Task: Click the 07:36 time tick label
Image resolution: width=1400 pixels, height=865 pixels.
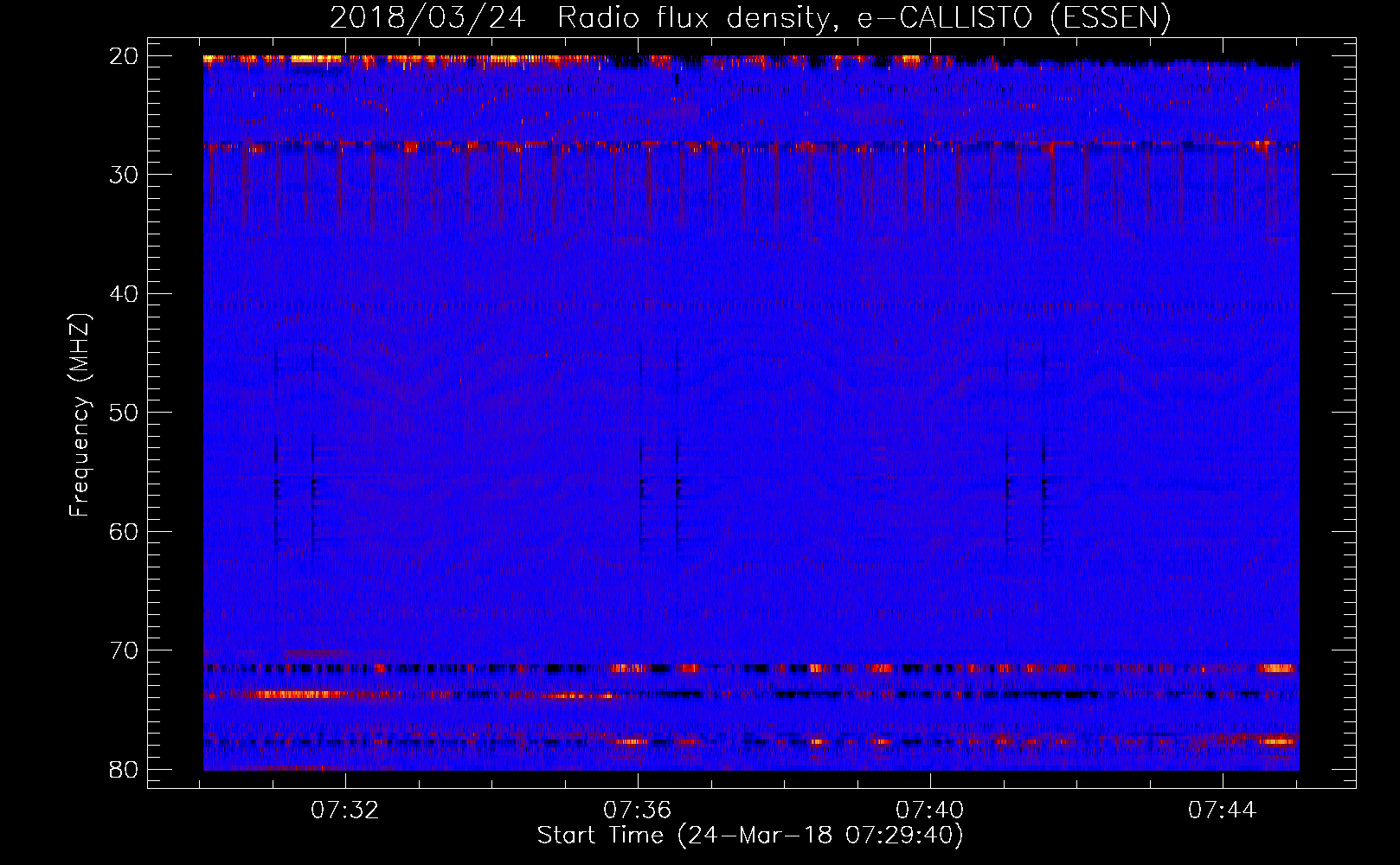Action: pos(638,811)
